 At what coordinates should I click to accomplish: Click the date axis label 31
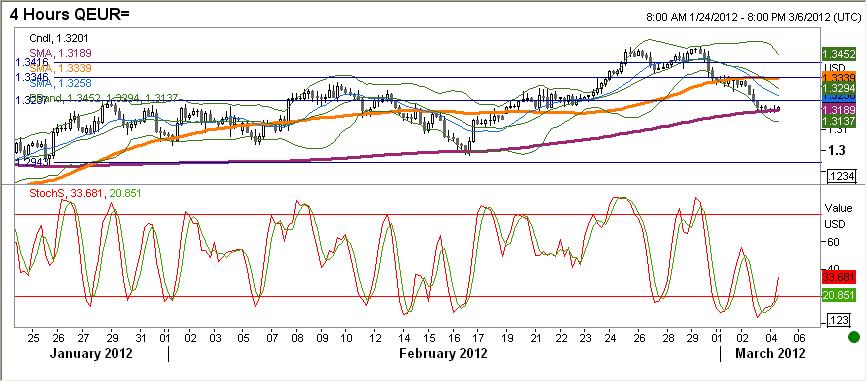click(141, 337)
